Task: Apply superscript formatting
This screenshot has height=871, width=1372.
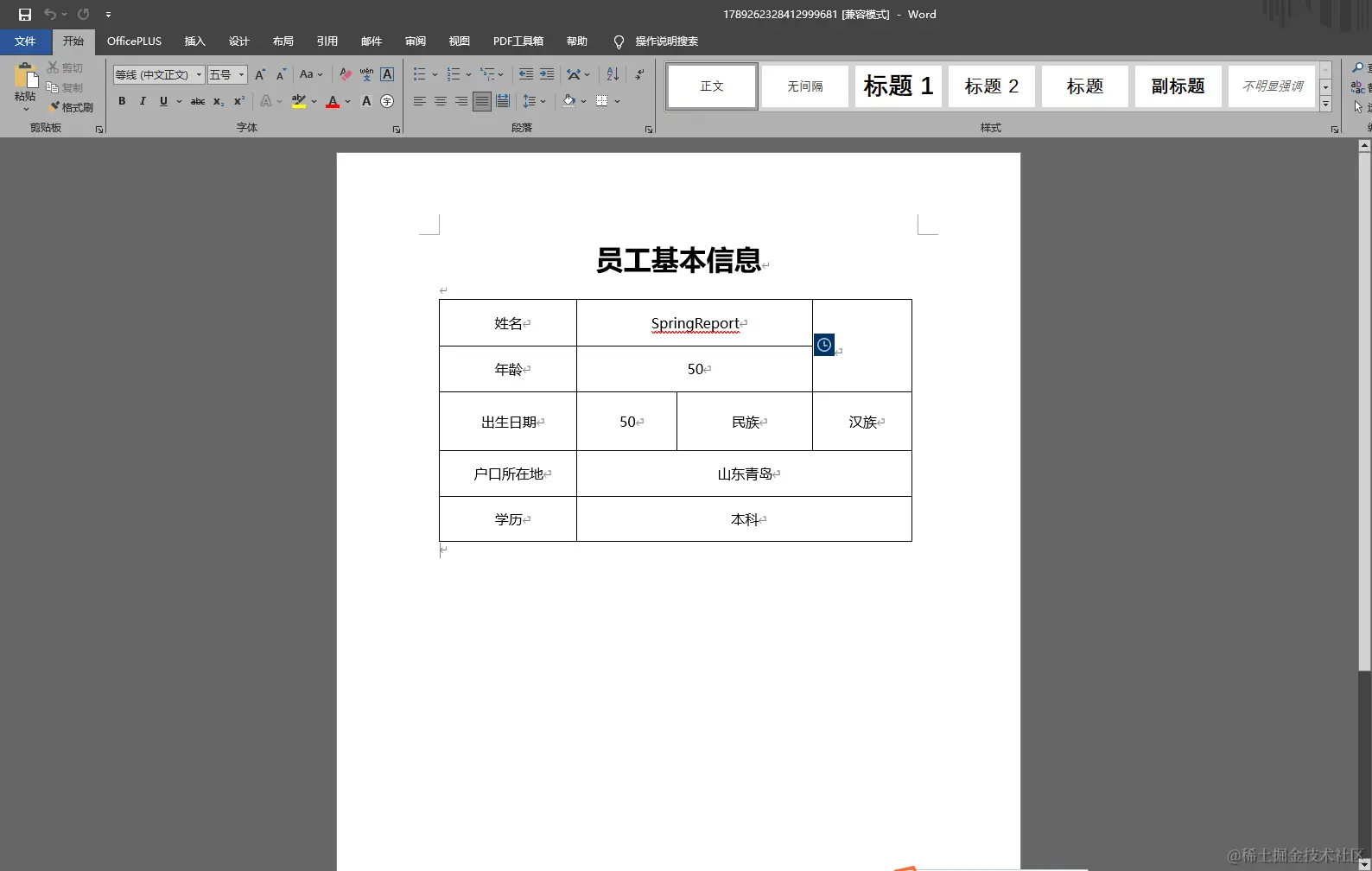Action: click(239, 101)
